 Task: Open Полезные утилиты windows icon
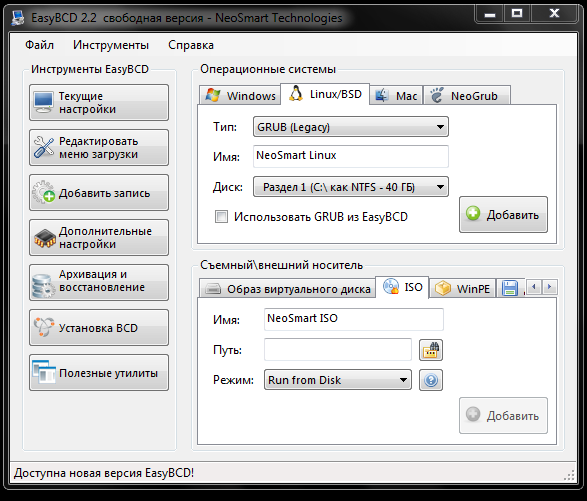(x=44, y=372)
